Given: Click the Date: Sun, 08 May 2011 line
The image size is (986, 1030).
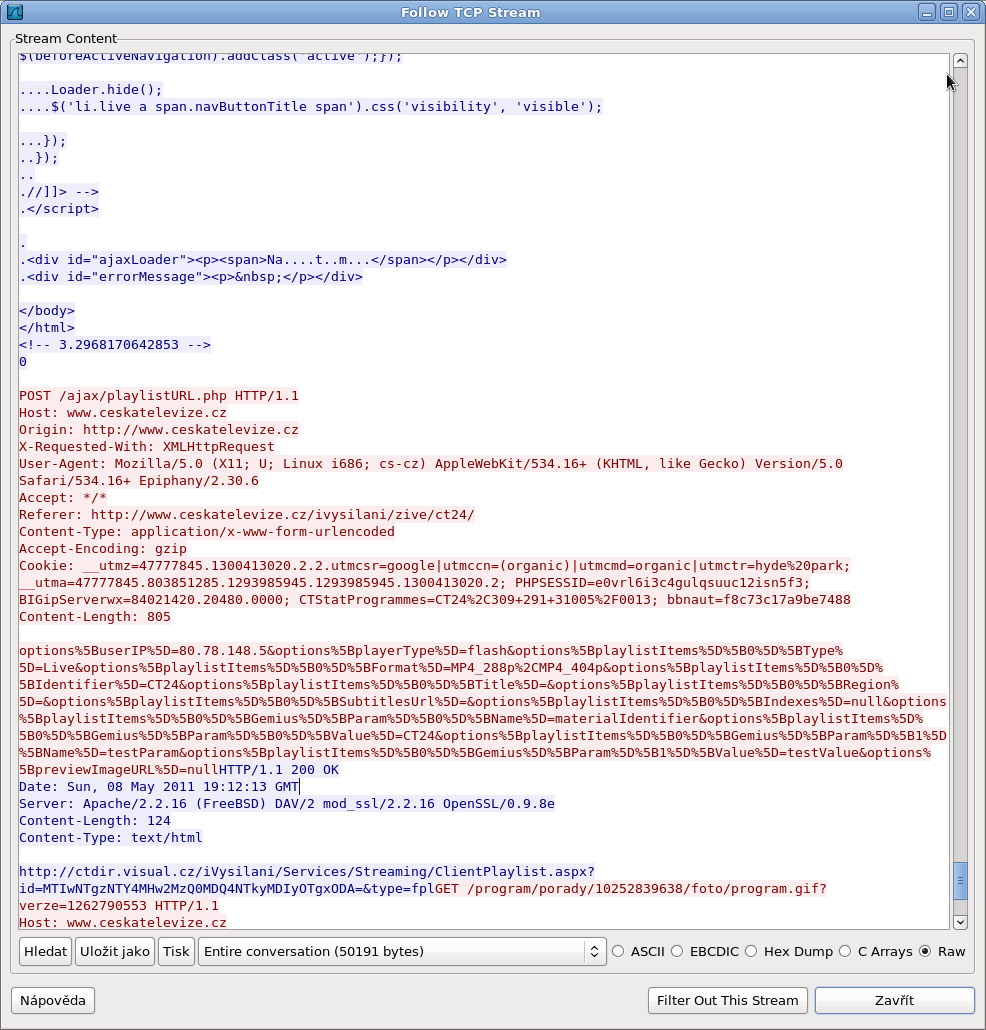Looking at the screenshot, I should [159, 787].
